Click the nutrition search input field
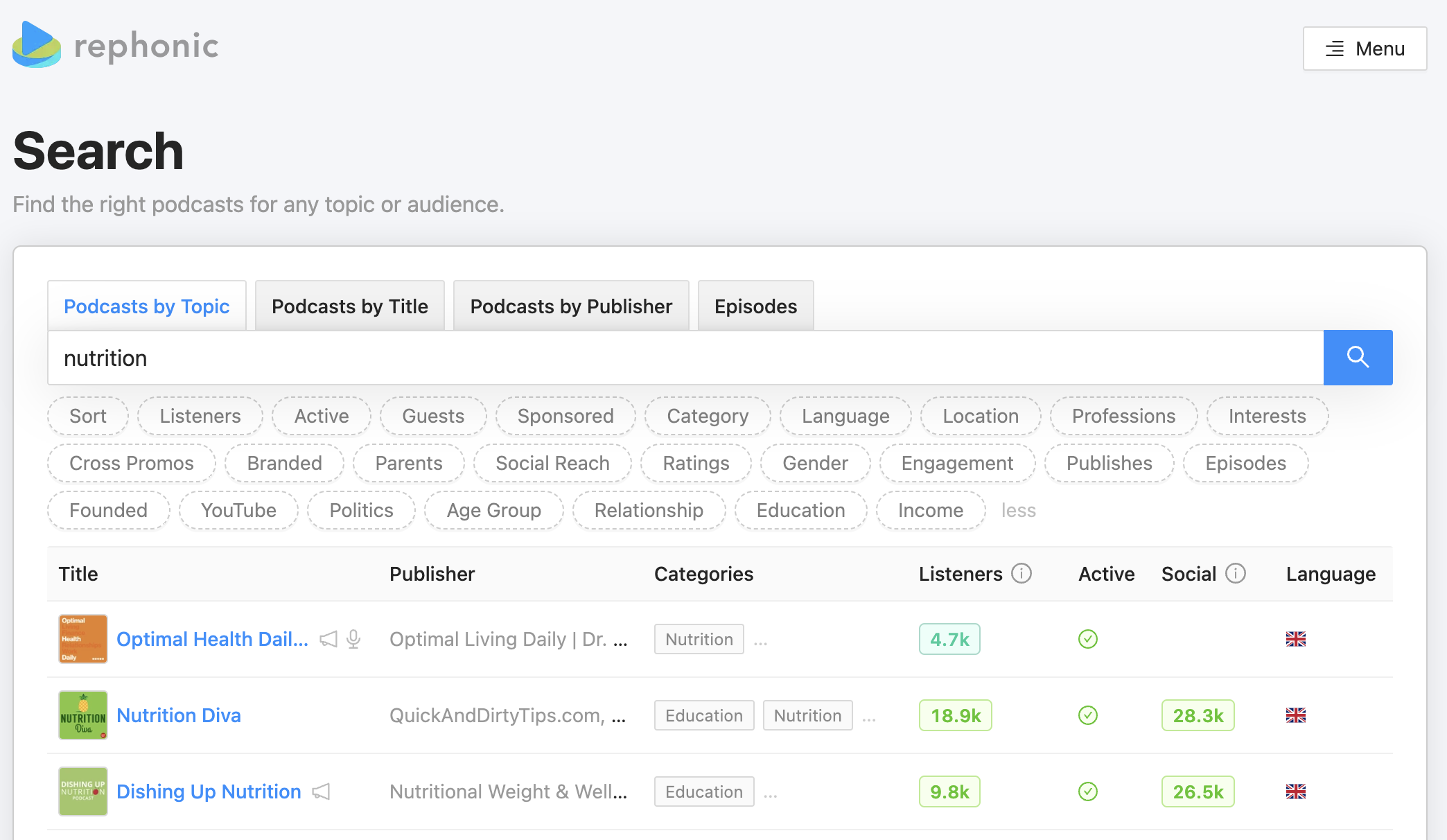Screen dimensions: 1447x840 [685, 358]
